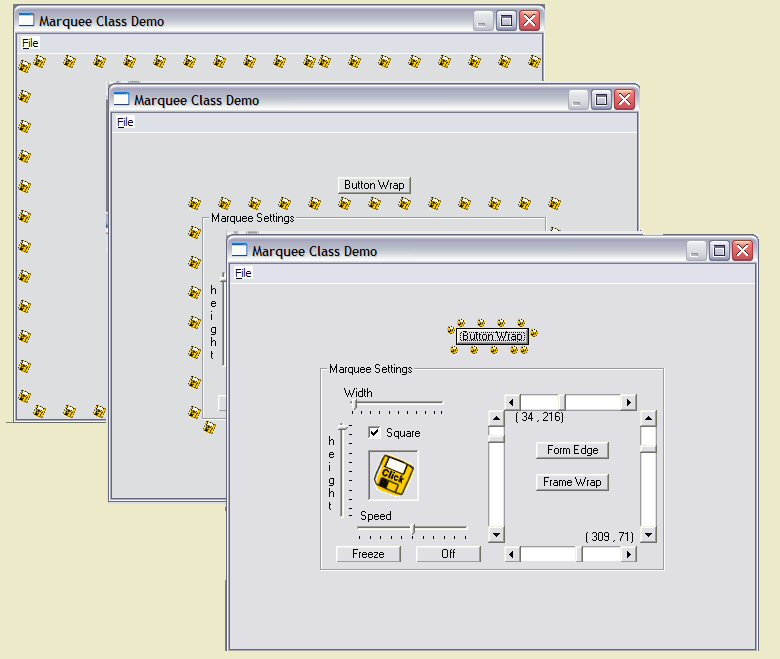Click the middle window's title bar app icon
Image resolution: width=780 pixels, height=659 pixels.
pyautogui.click(x=121, y=100)
